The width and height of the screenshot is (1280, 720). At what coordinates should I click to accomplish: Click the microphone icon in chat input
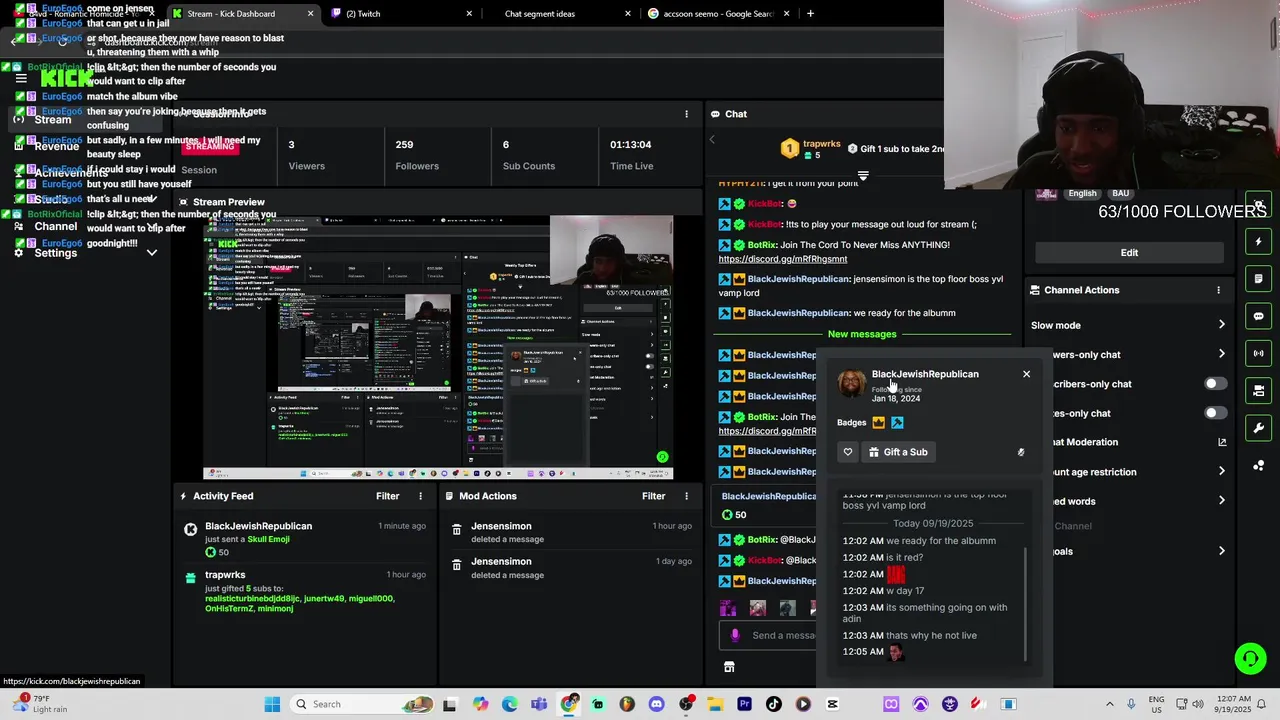(735, 635)
